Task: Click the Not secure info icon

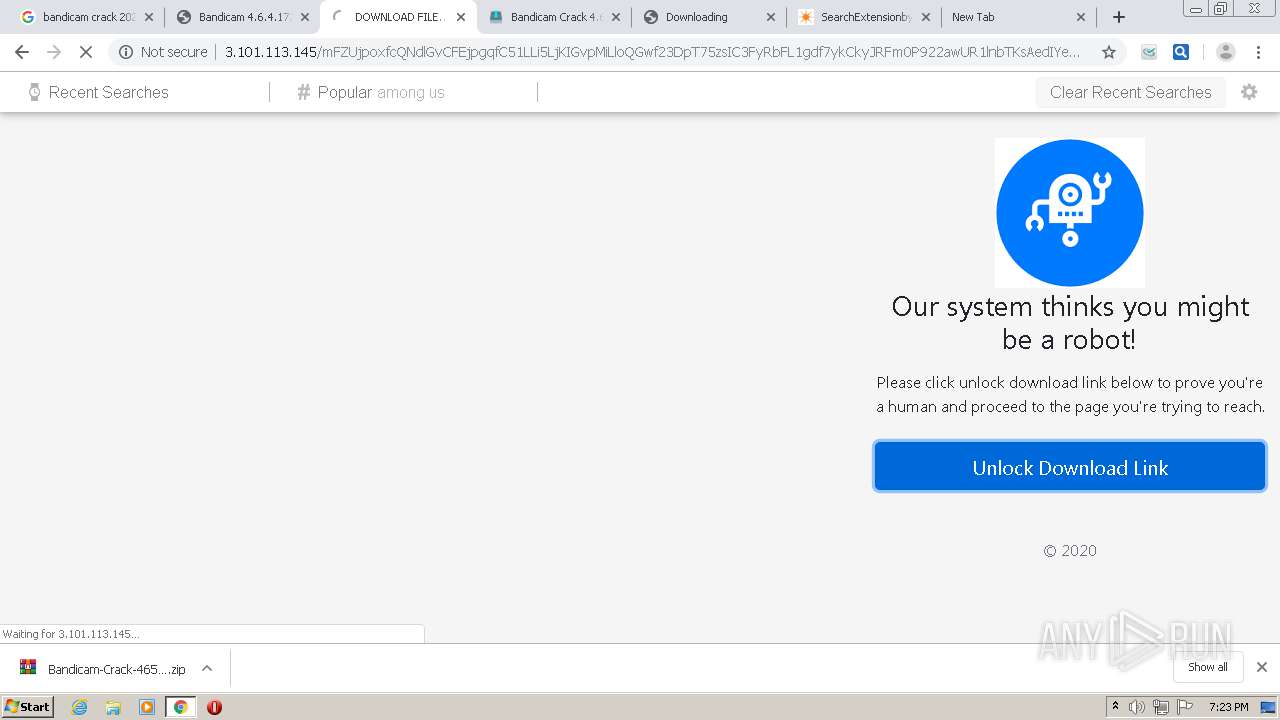Action: point(126,52)
